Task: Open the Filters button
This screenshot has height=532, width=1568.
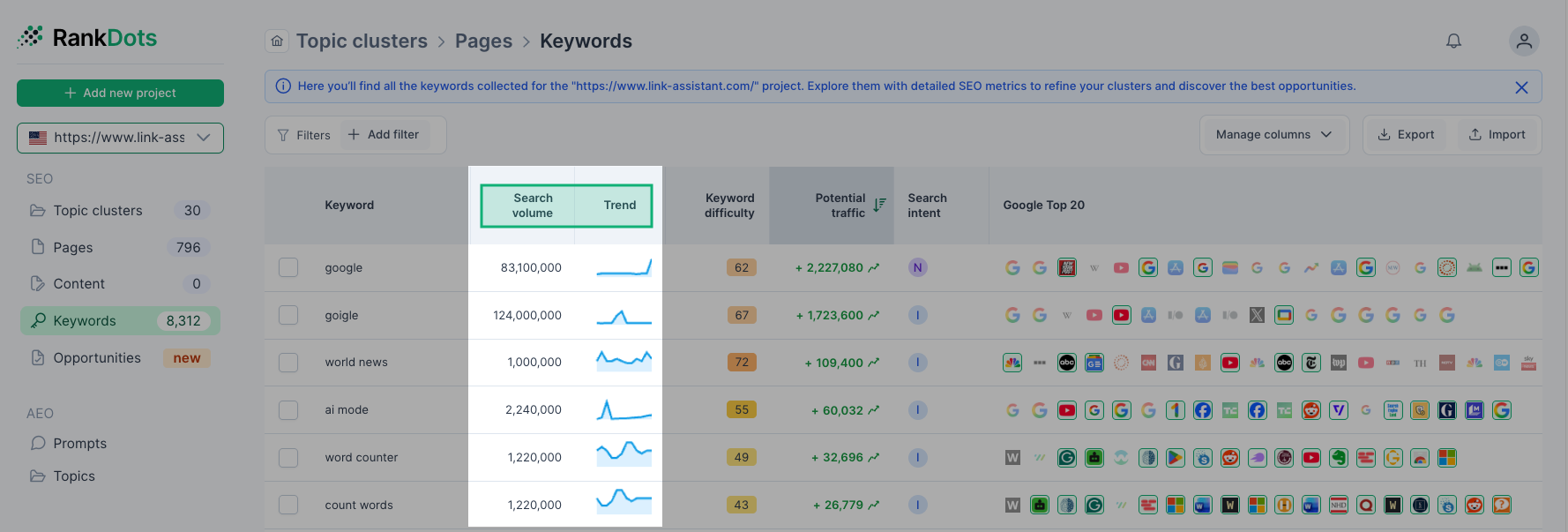Action: click(x=303, y=135)
